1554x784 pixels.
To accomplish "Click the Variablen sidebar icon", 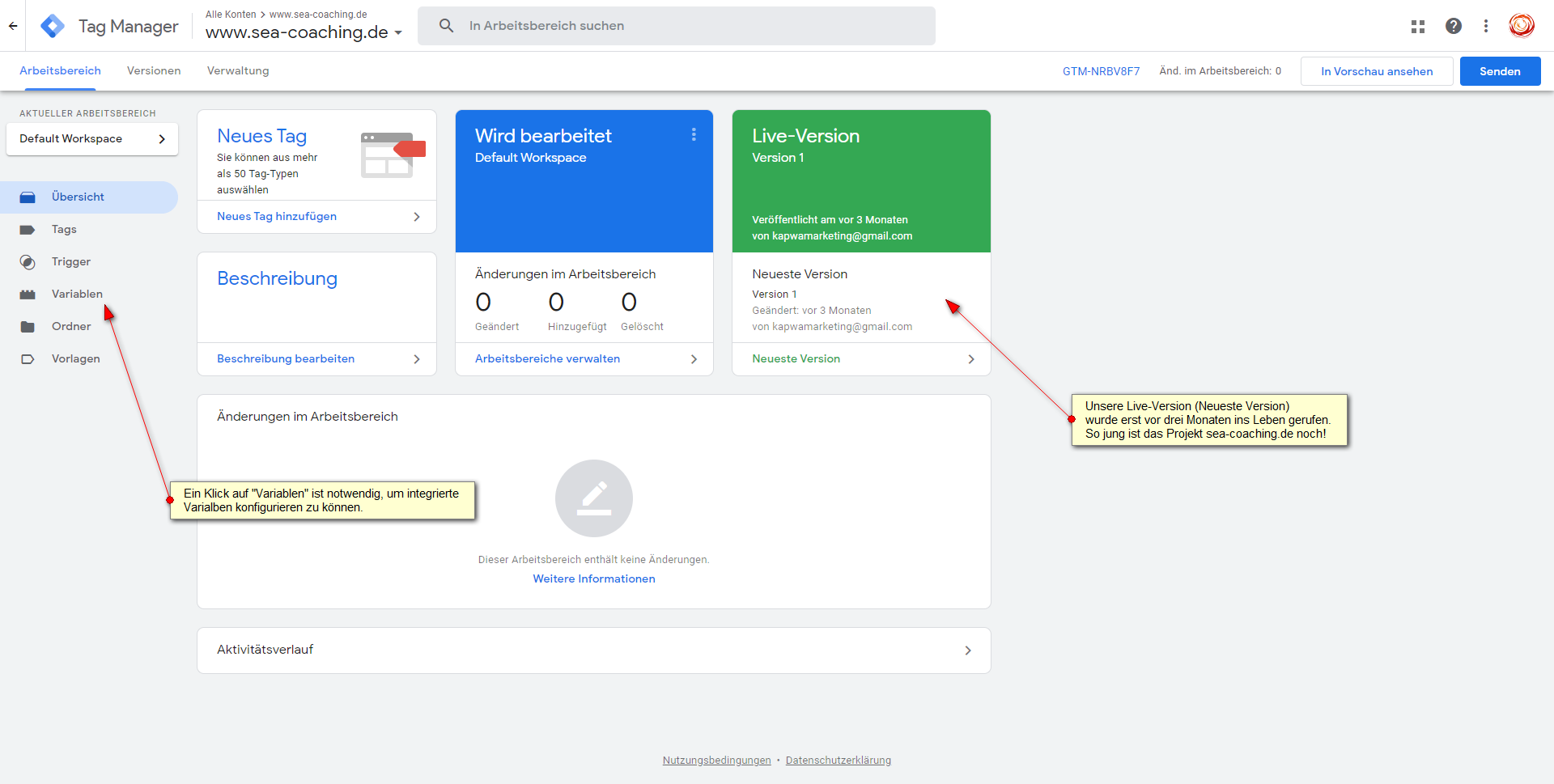I will click(x=28, y=295).
